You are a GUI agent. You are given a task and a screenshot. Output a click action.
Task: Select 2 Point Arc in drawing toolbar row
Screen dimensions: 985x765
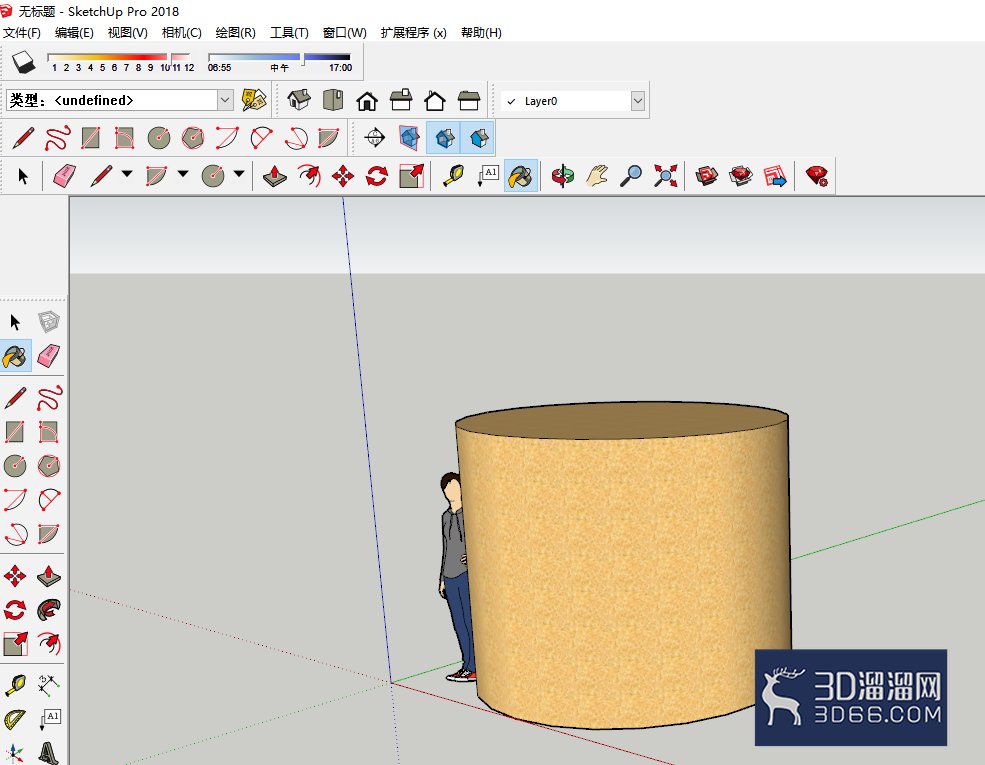pos(261,138)
